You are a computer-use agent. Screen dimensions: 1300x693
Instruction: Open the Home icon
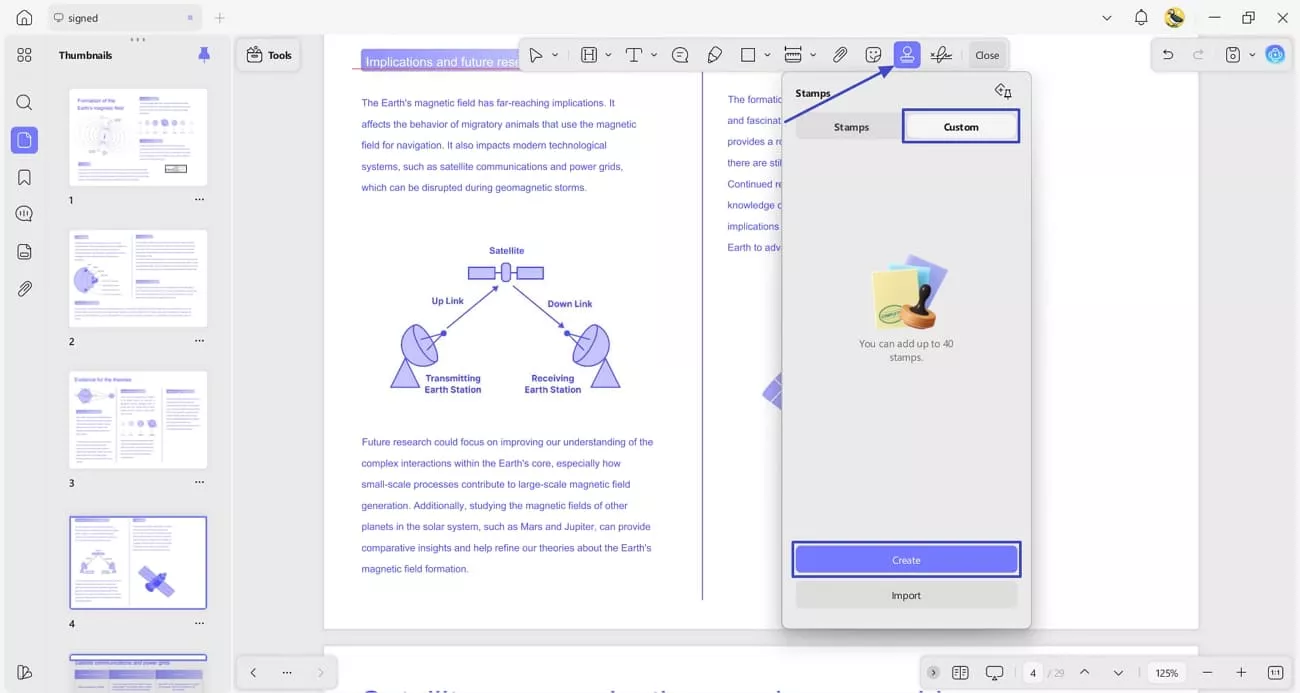pos(24,18)
